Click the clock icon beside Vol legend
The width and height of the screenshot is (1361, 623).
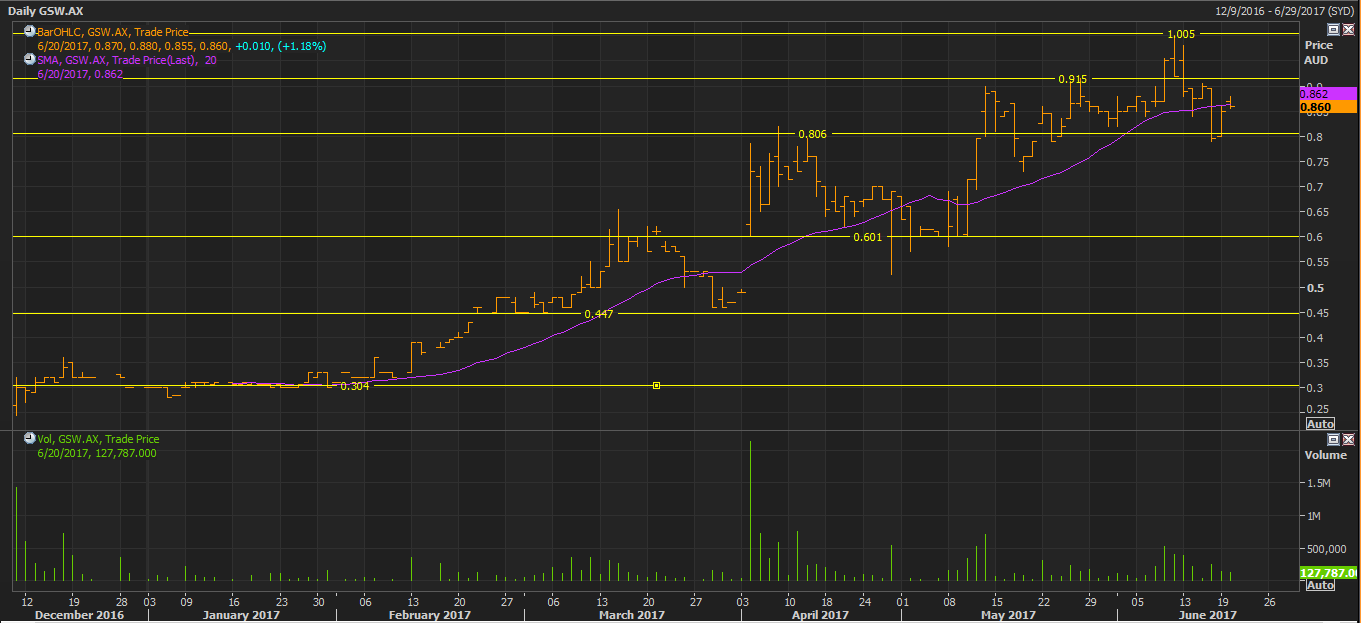[x=31, y=439]
